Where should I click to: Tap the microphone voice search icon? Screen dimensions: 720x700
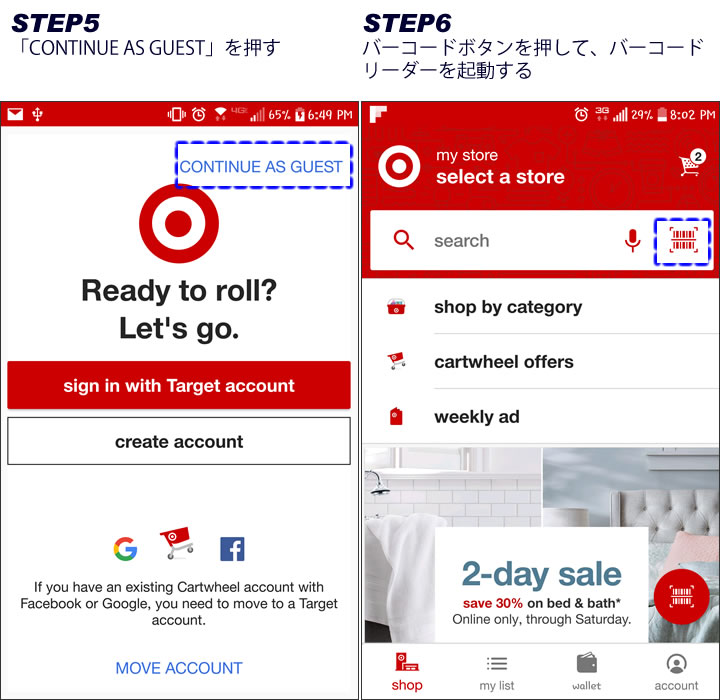632,240
